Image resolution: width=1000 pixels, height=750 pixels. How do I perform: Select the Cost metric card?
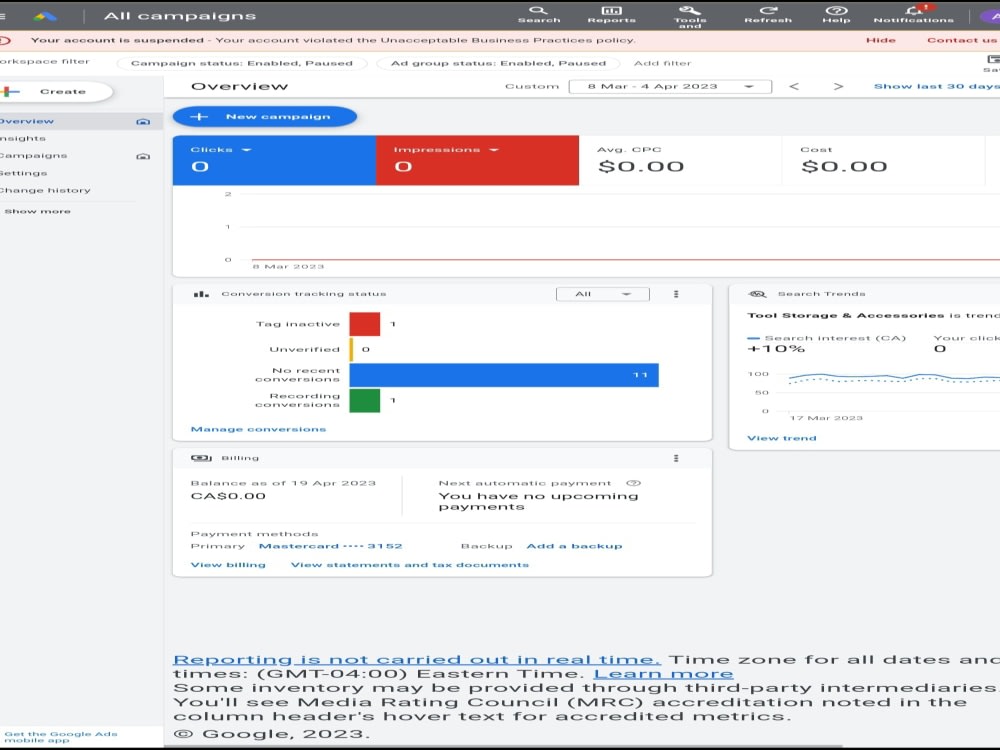coord(883,160)
